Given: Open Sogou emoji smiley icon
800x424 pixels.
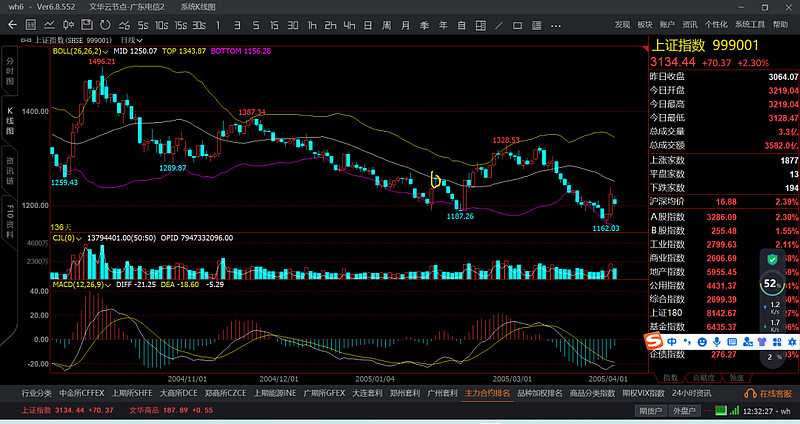Looking at the screenshot, I should [x=702, y=342].
